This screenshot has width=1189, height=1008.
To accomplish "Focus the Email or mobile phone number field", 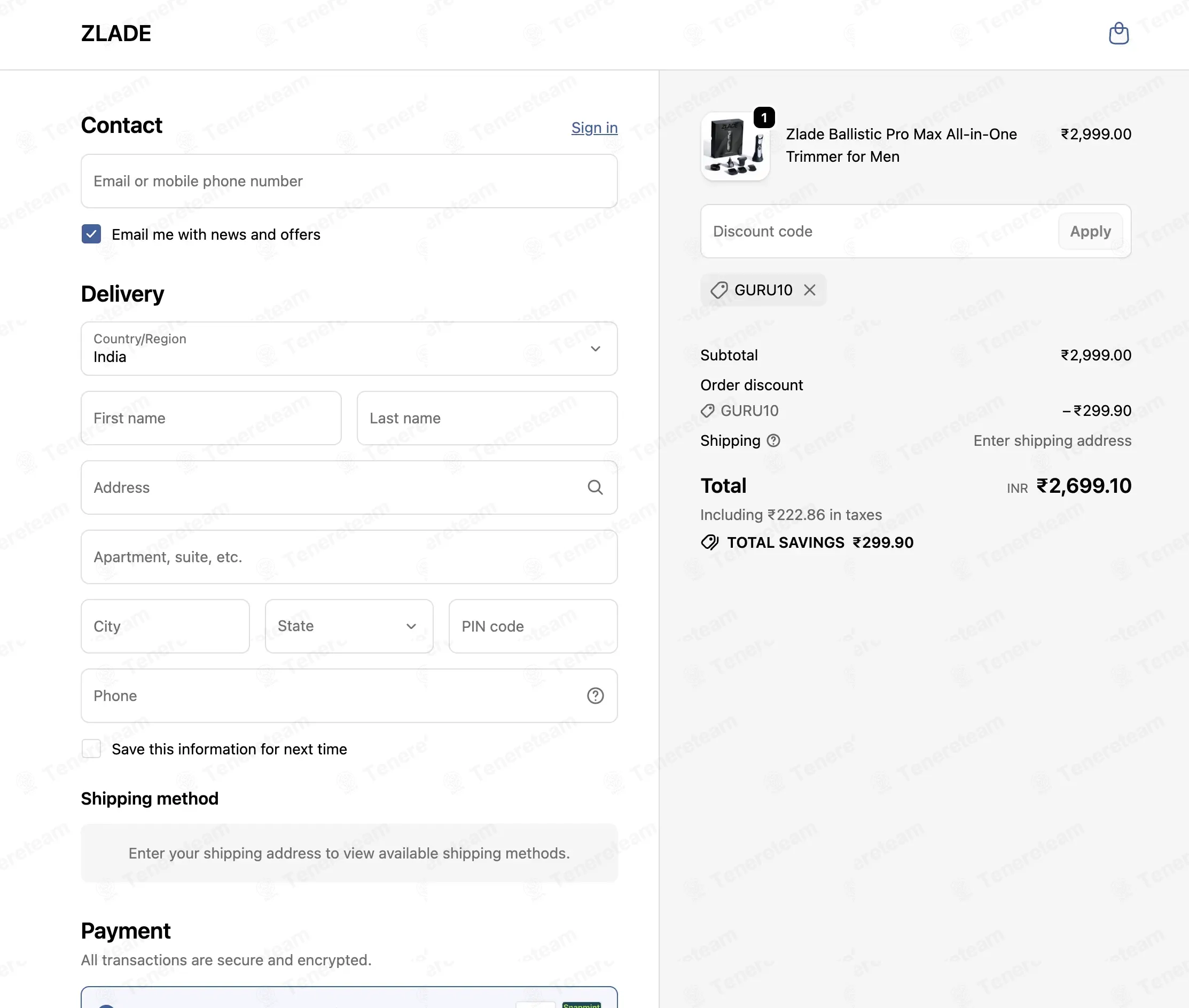I will click(x=349, y=181).
